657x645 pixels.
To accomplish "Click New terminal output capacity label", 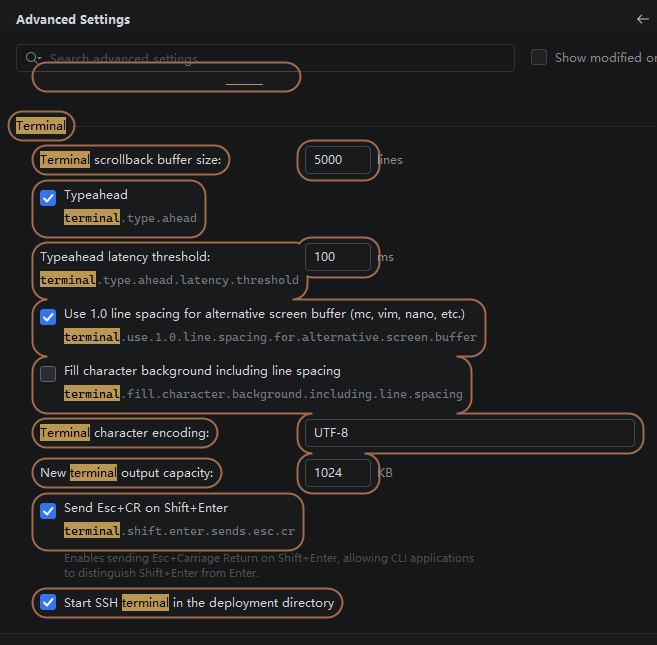I will tap(127, 473).
